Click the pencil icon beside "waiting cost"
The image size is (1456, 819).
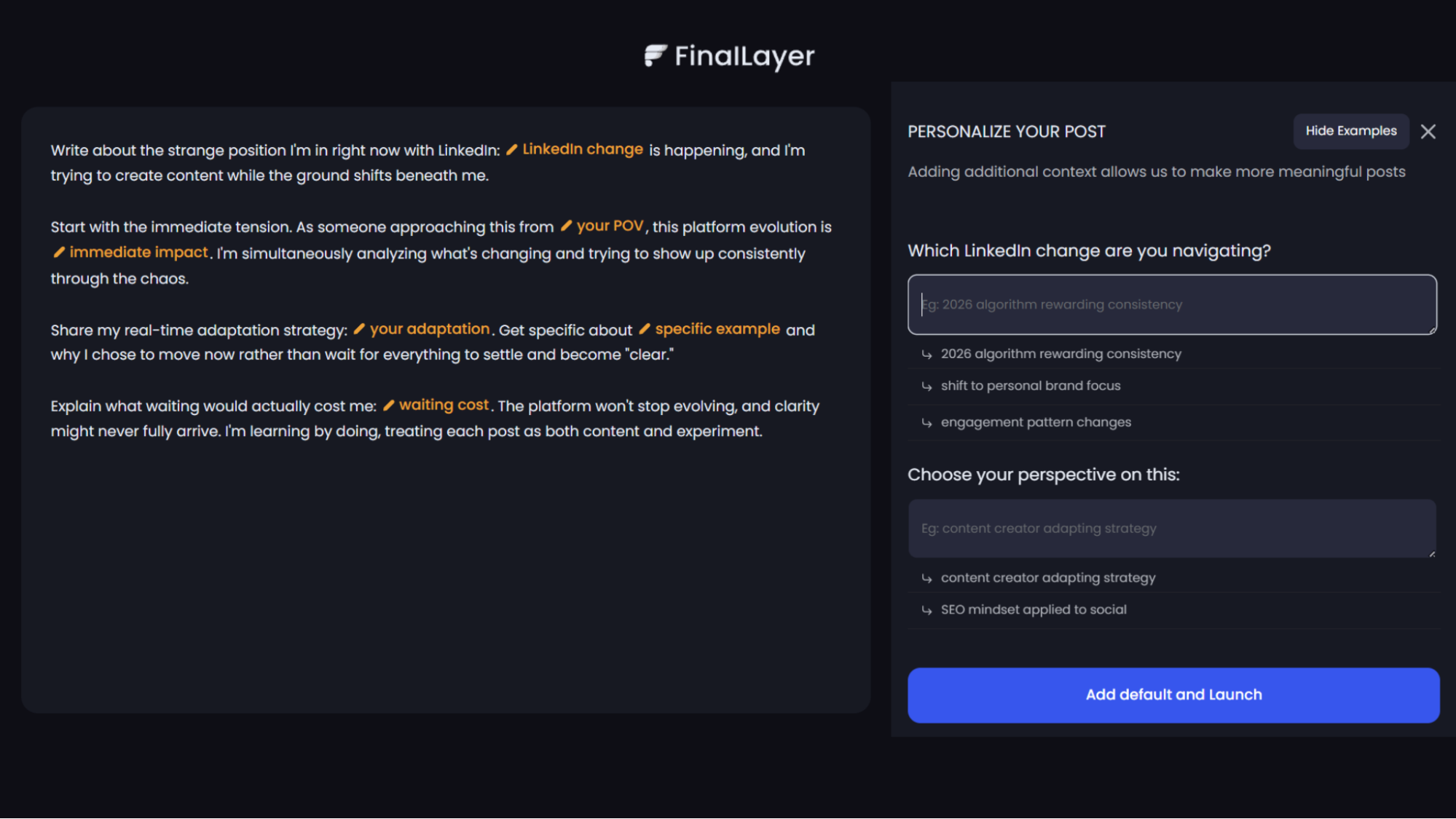click(x=390, y=405)
